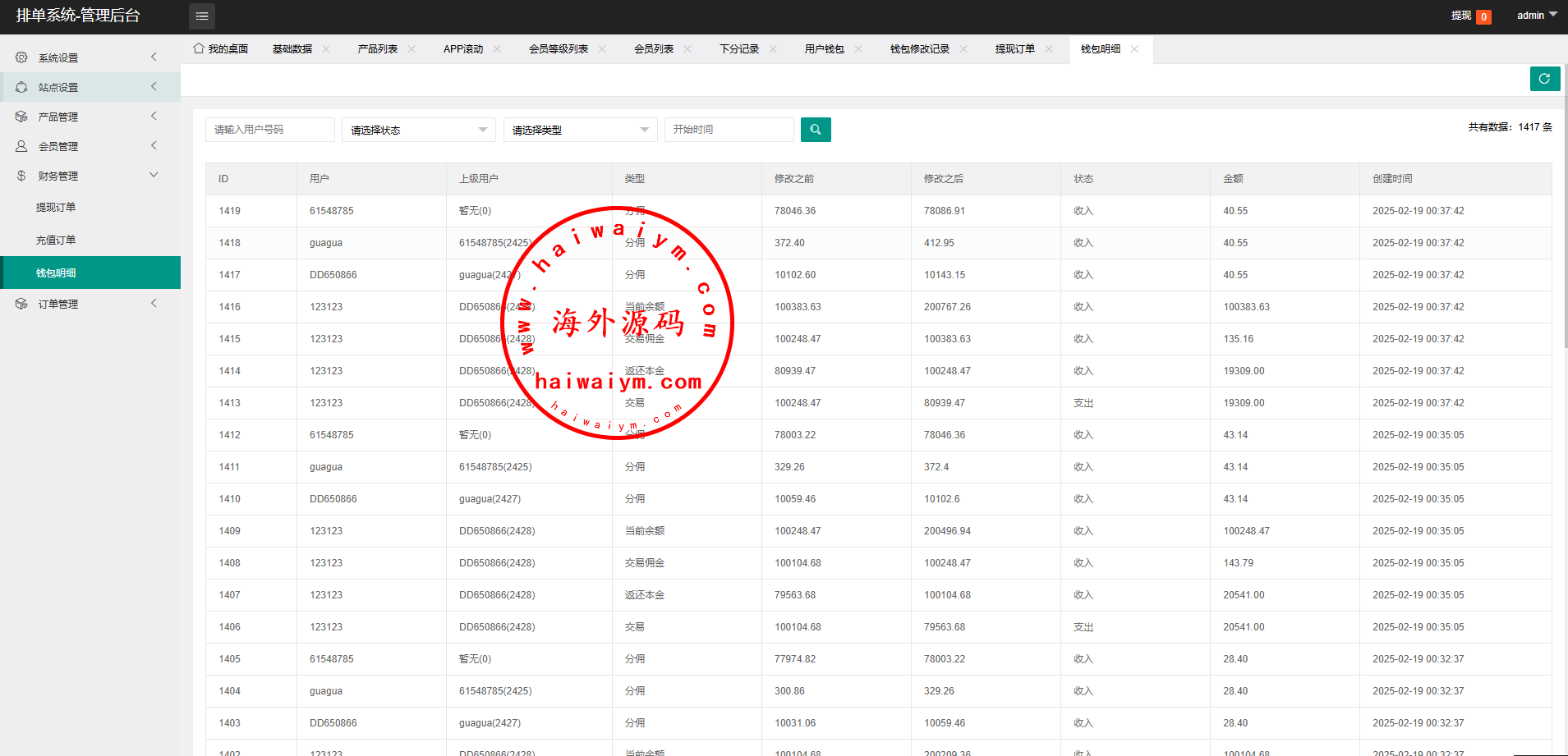Switch to the 提现订单 tab
The width and height of the screenshot is (1568, 756).
tap(1014, 49)
